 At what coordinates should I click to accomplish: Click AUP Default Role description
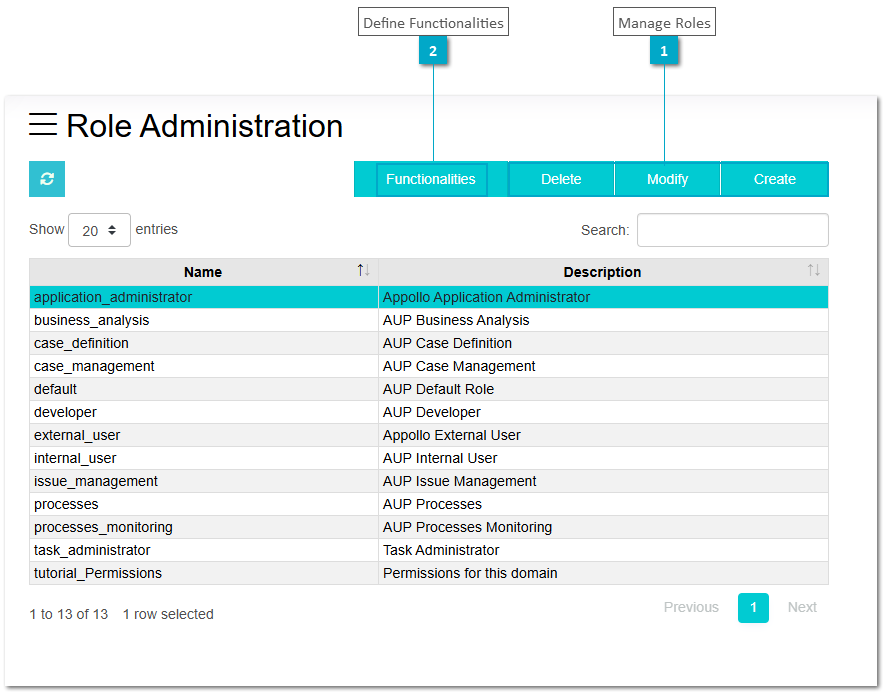click(x=603, y=389)
